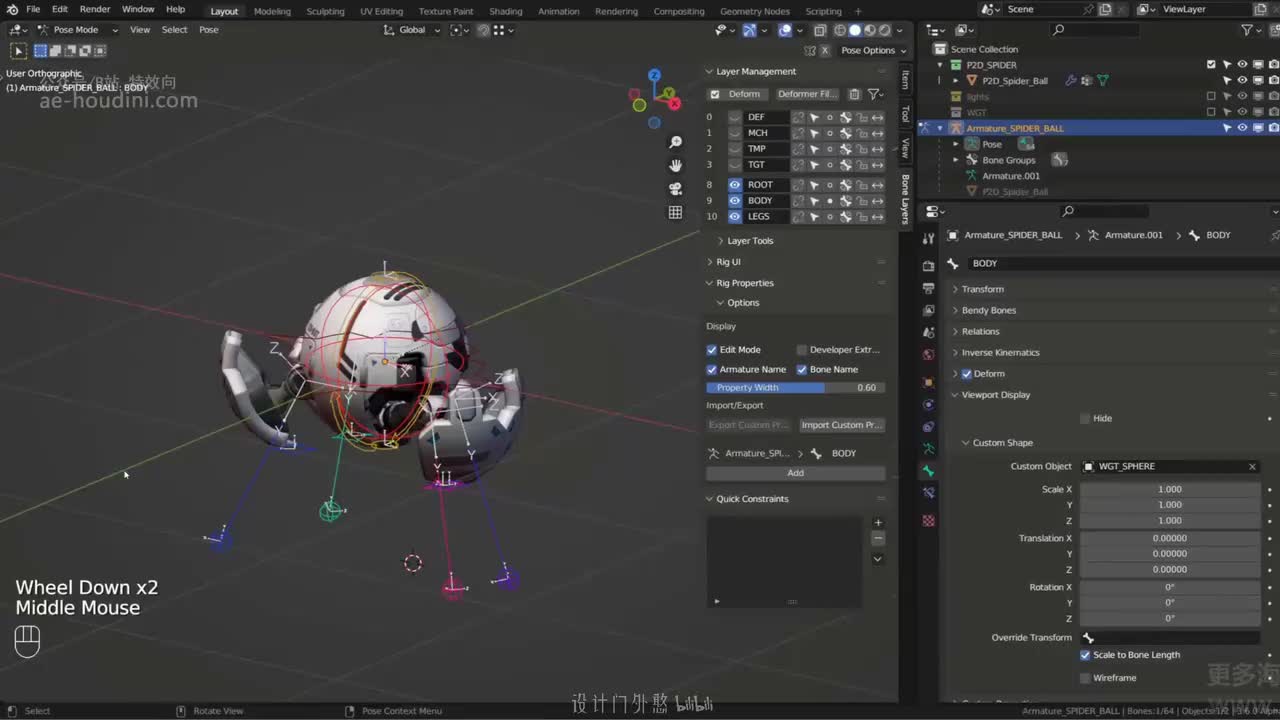Expand the Layer Tools section
This screenshot has width=1280, height=720.
(x=749, y=241)
